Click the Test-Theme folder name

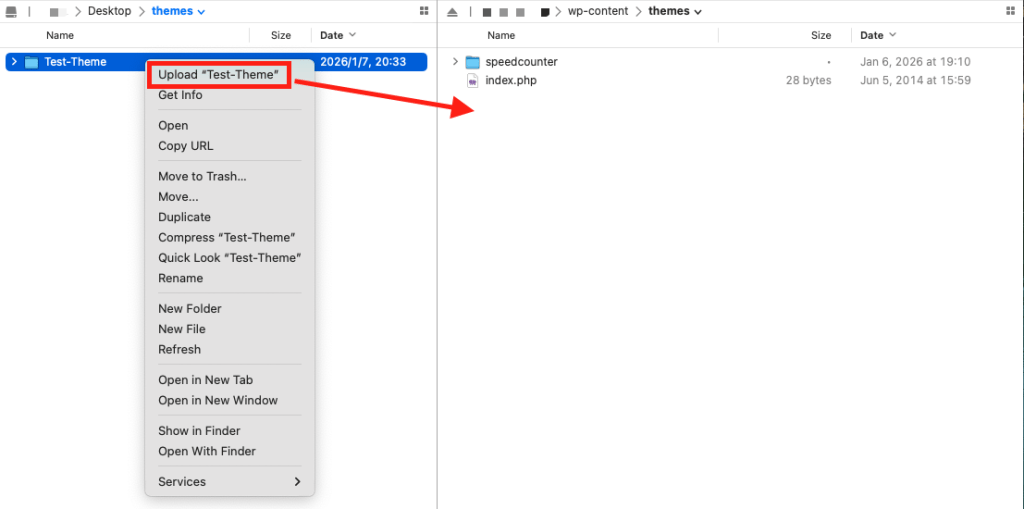[76, 62]
